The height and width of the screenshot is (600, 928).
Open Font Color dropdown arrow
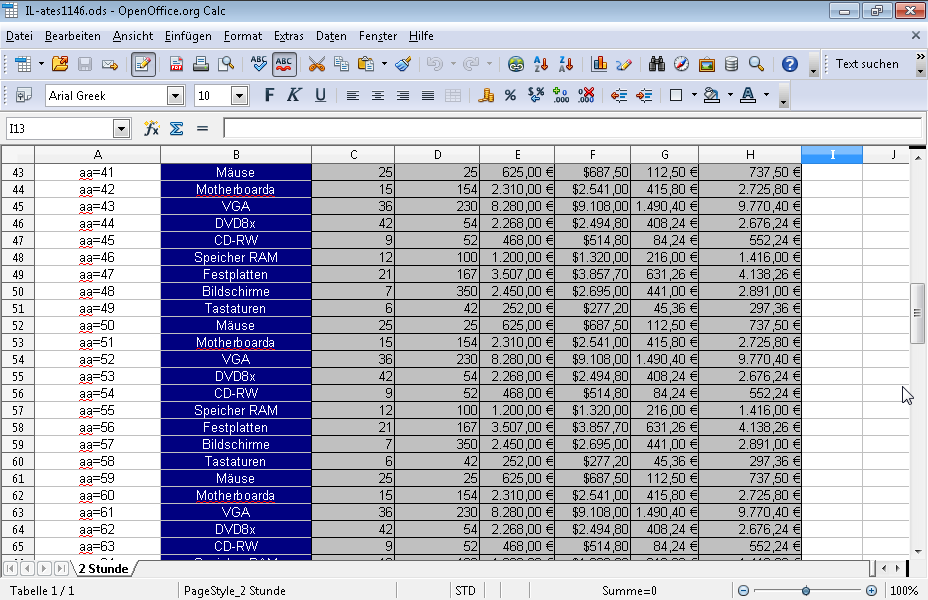pyautogui.click(x=766, y=95)
